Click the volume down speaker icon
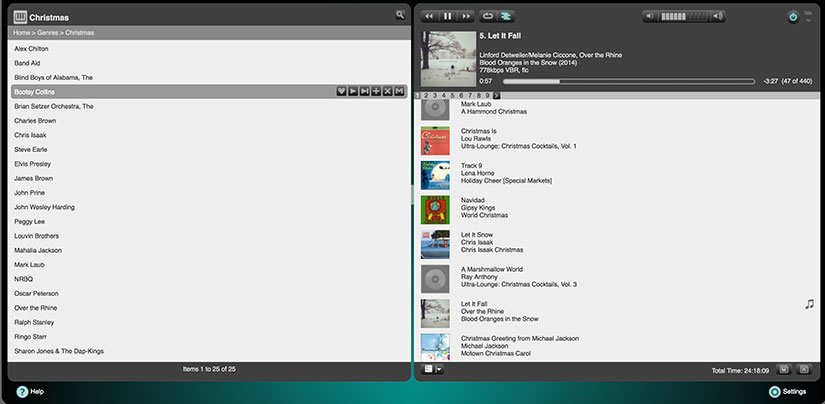 point(650,16)
